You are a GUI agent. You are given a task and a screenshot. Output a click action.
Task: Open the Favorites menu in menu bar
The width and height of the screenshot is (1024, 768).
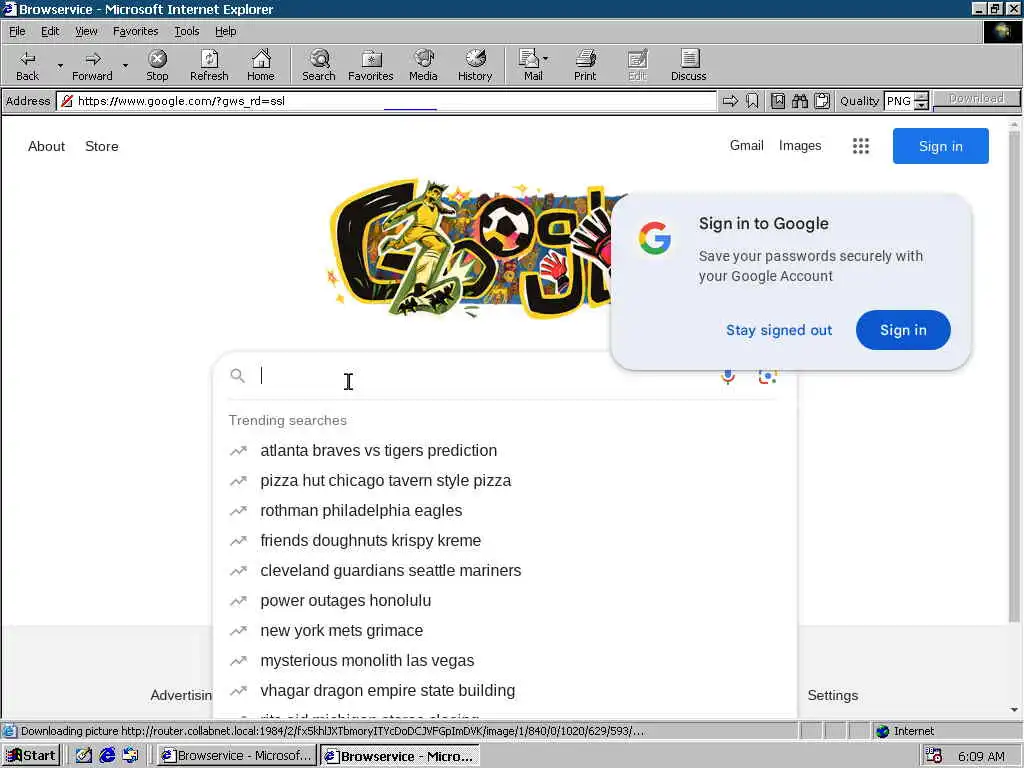135,31
